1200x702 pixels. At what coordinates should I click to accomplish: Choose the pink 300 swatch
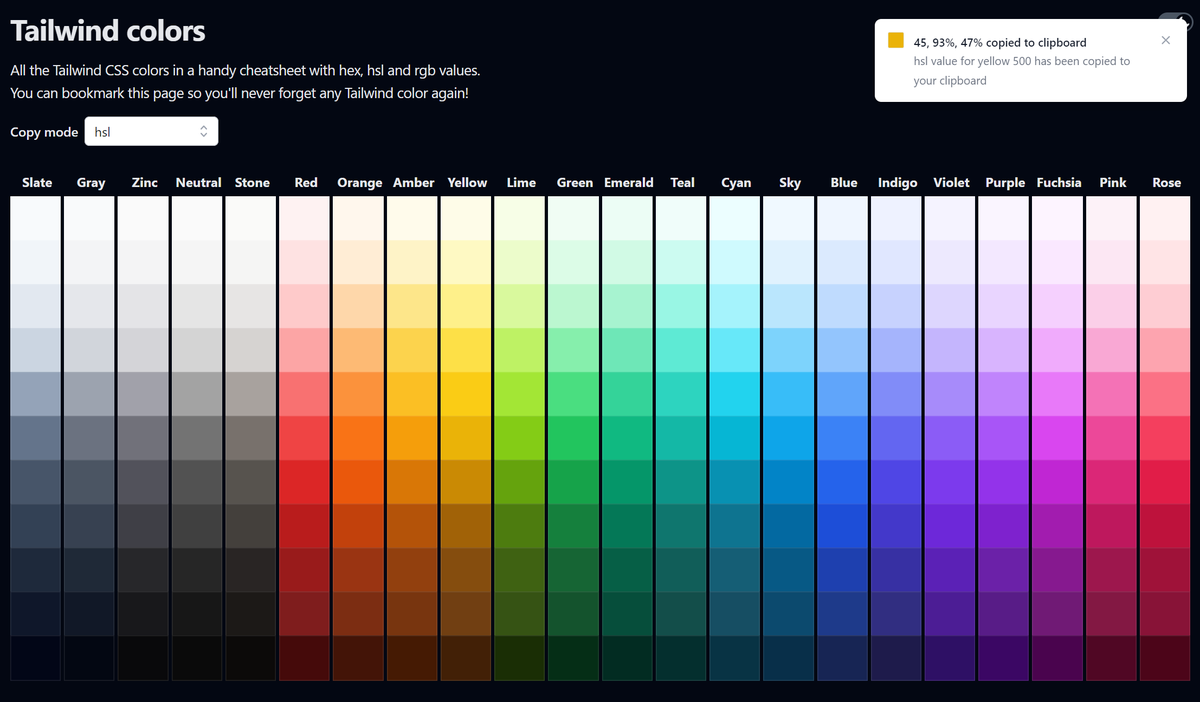[x=1113, y=350]
